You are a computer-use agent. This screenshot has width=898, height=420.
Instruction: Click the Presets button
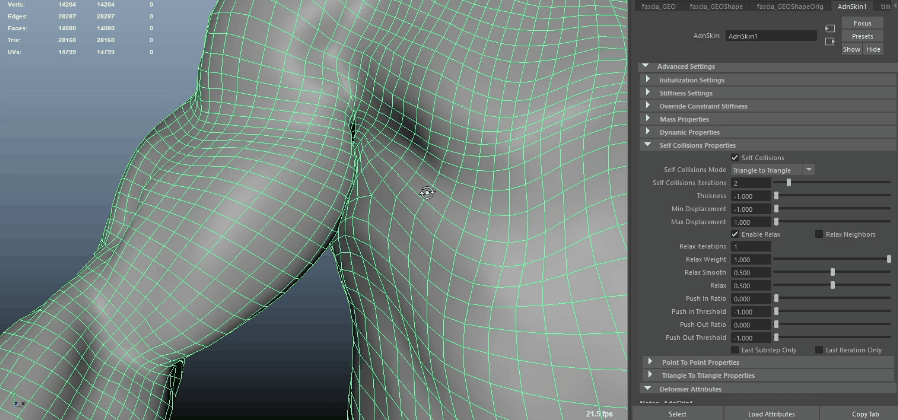(862, 36)
